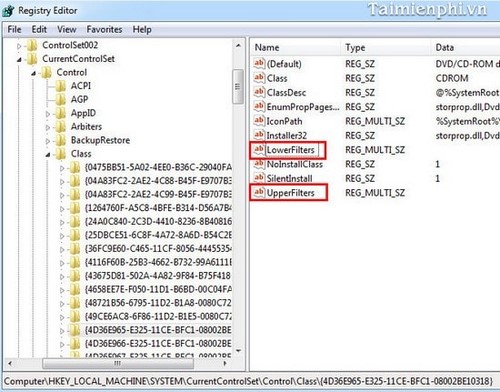Expand the ControlSet002 key

coord(19,46)
